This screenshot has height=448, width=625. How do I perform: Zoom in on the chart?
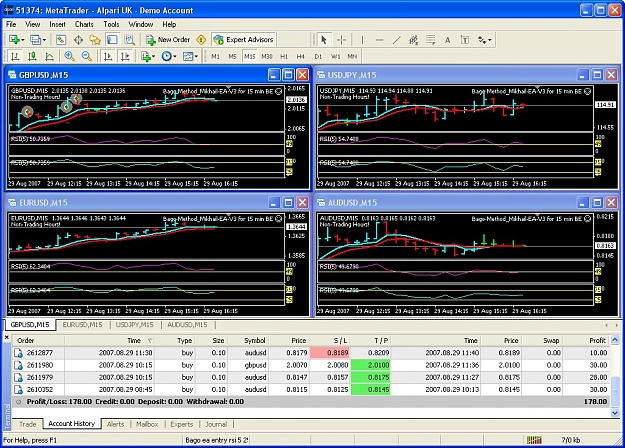69,56
